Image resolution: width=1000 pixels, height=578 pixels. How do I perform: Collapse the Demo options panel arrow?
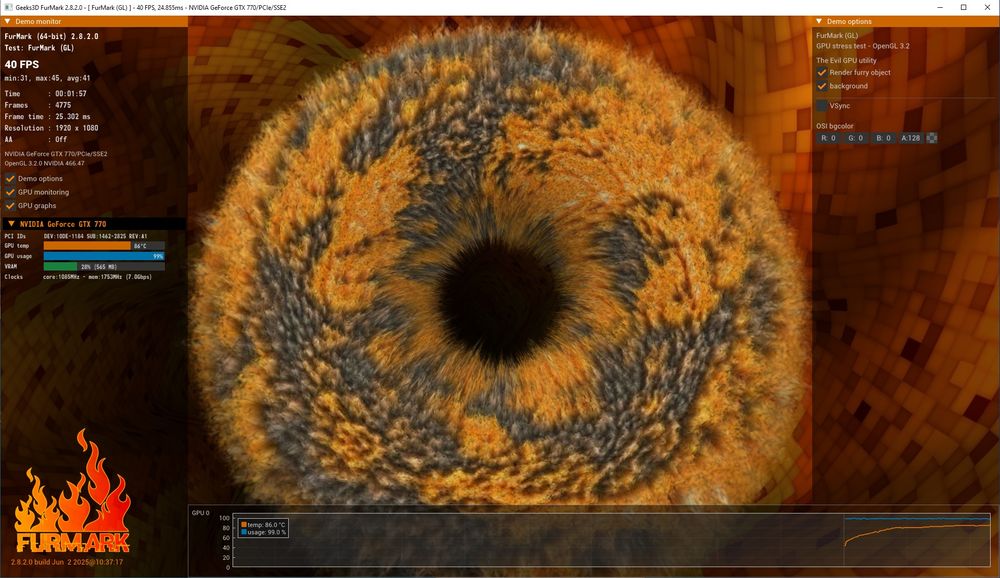pos(820,21)
